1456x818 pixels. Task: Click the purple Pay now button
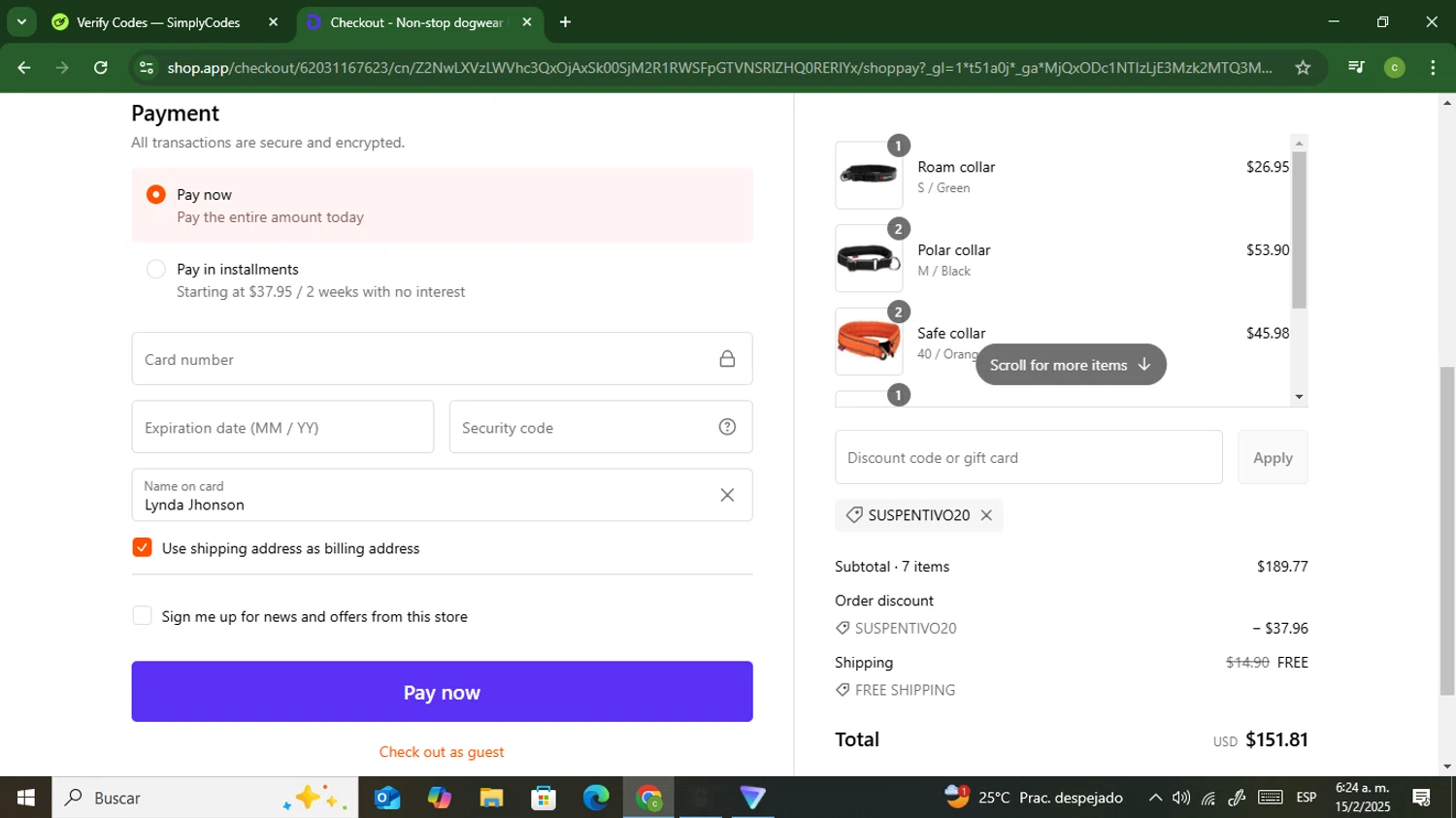[442, 692]
